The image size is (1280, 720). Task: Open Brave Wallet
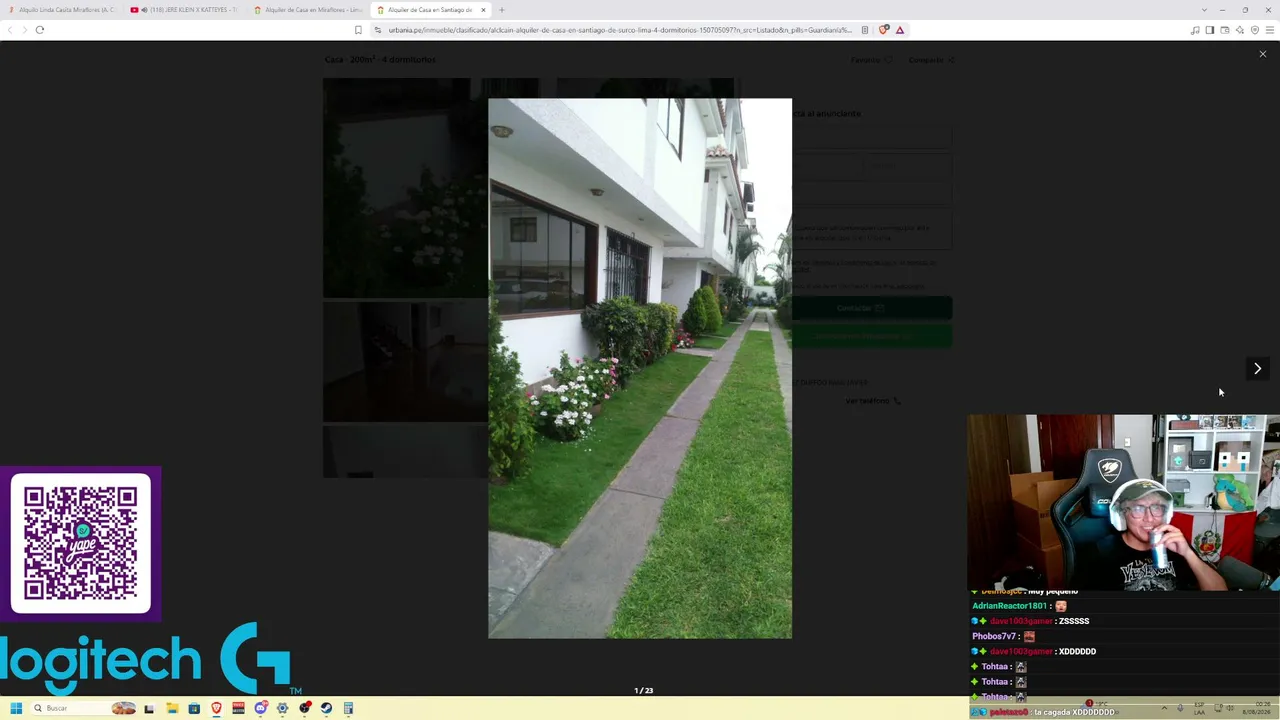(1225, 30)
